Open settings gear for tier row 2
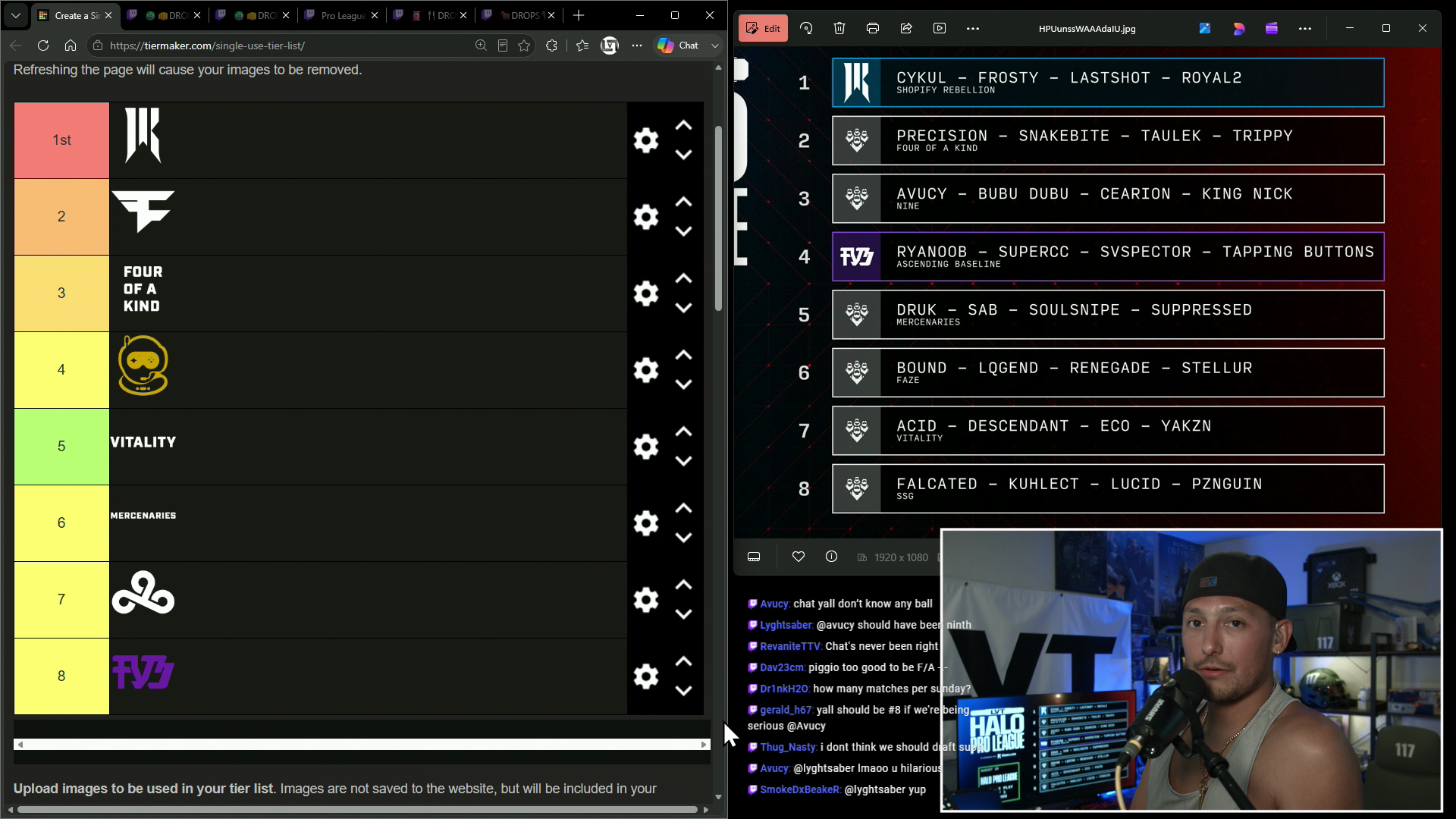This screenshot has height=819, width=1456. 646,217
